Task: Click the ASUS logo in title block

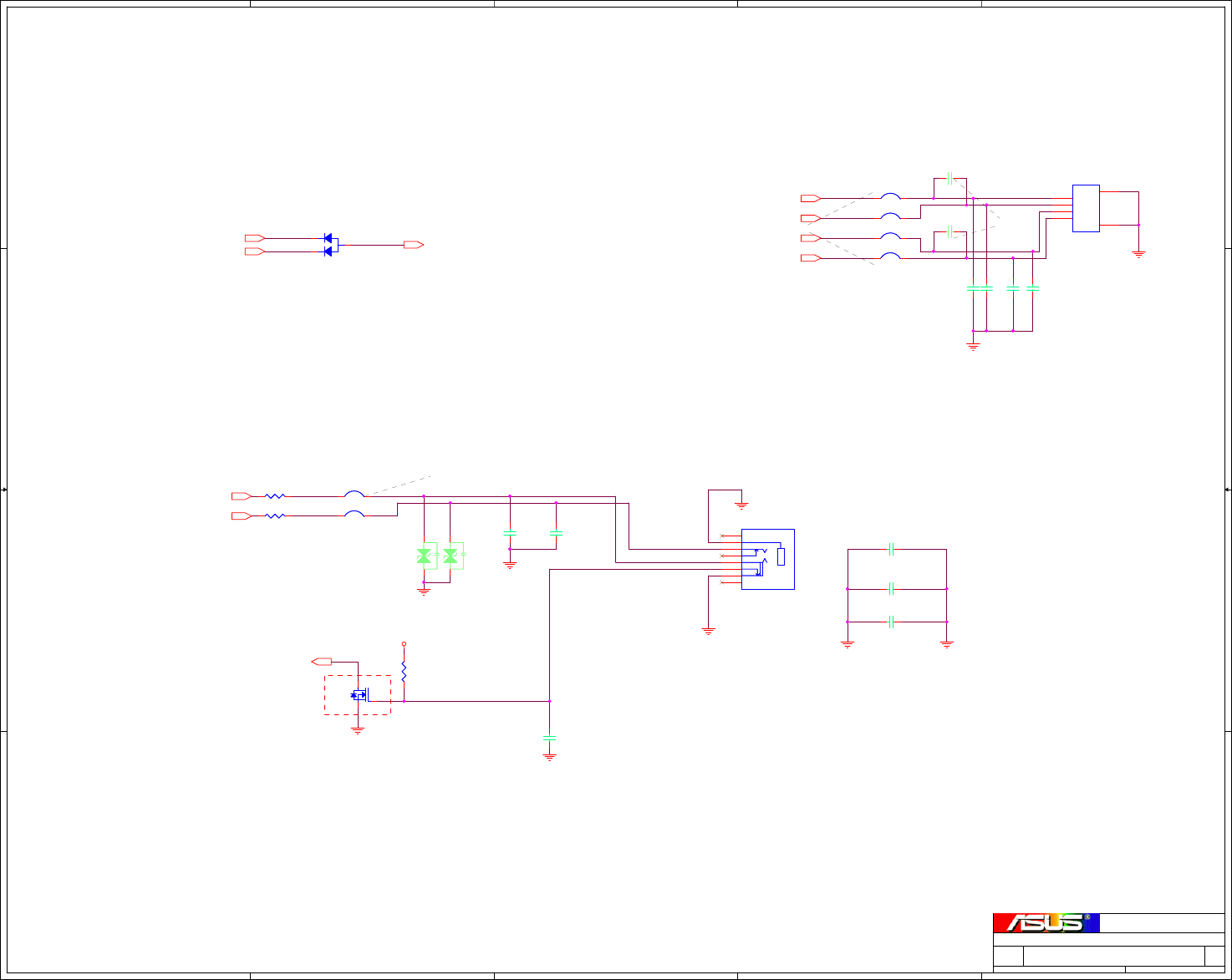Action: pyautogui.click(x=1046, y=922)
